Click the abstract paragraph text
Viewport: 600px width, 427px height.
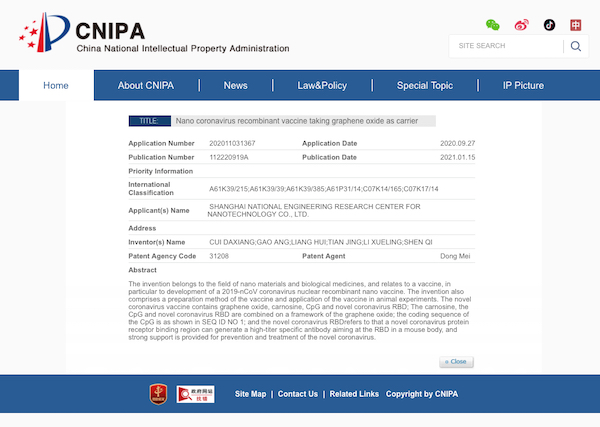click(x=300, y=311)
